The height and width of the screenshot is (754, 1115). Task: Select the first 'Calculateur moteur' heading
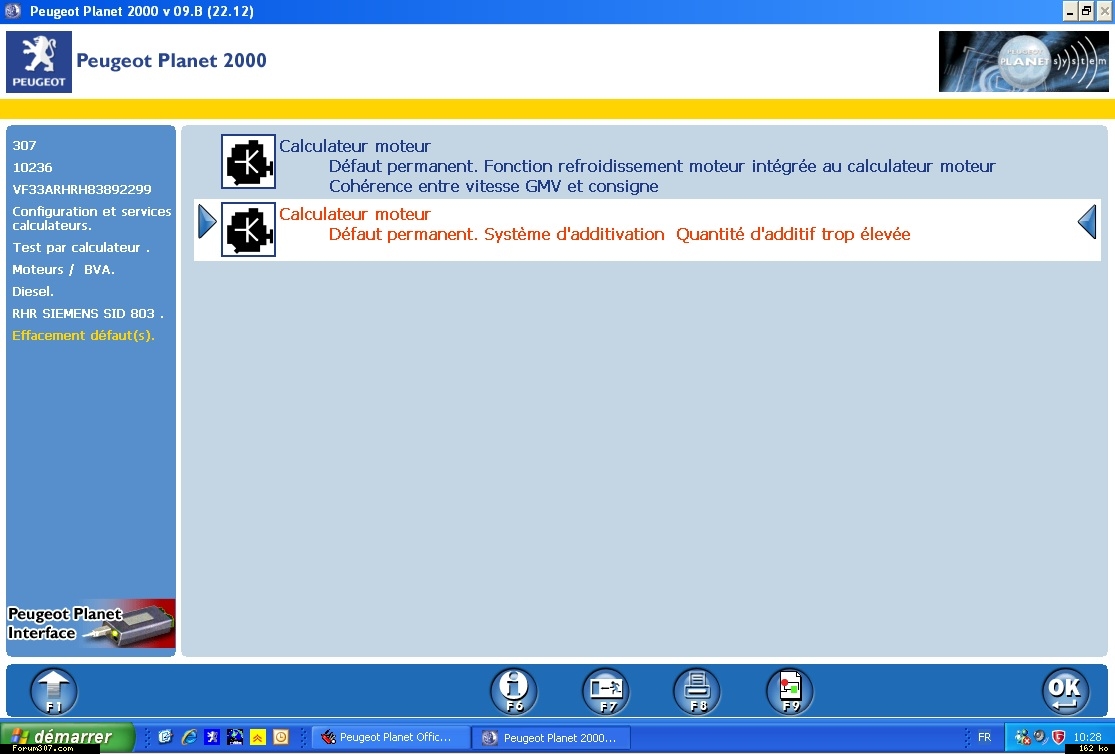click(x=355, y=146)
